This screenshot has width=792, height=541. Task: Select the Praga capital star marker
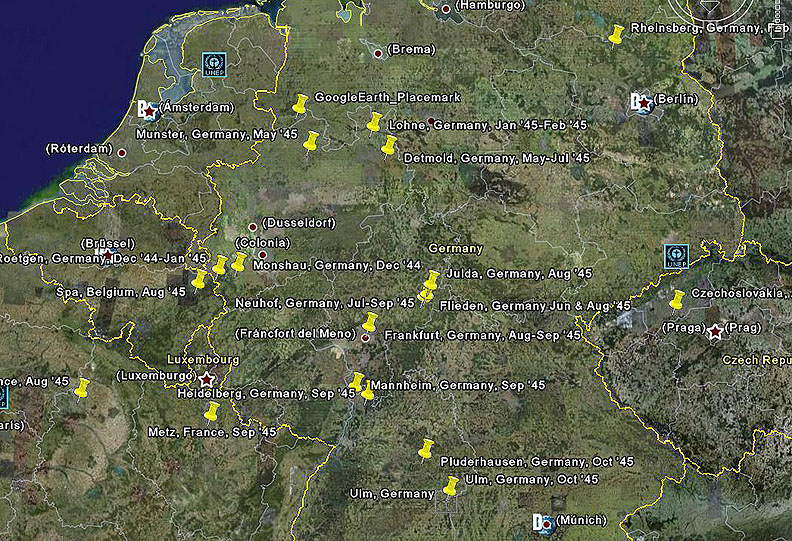(x=715, y=331)
